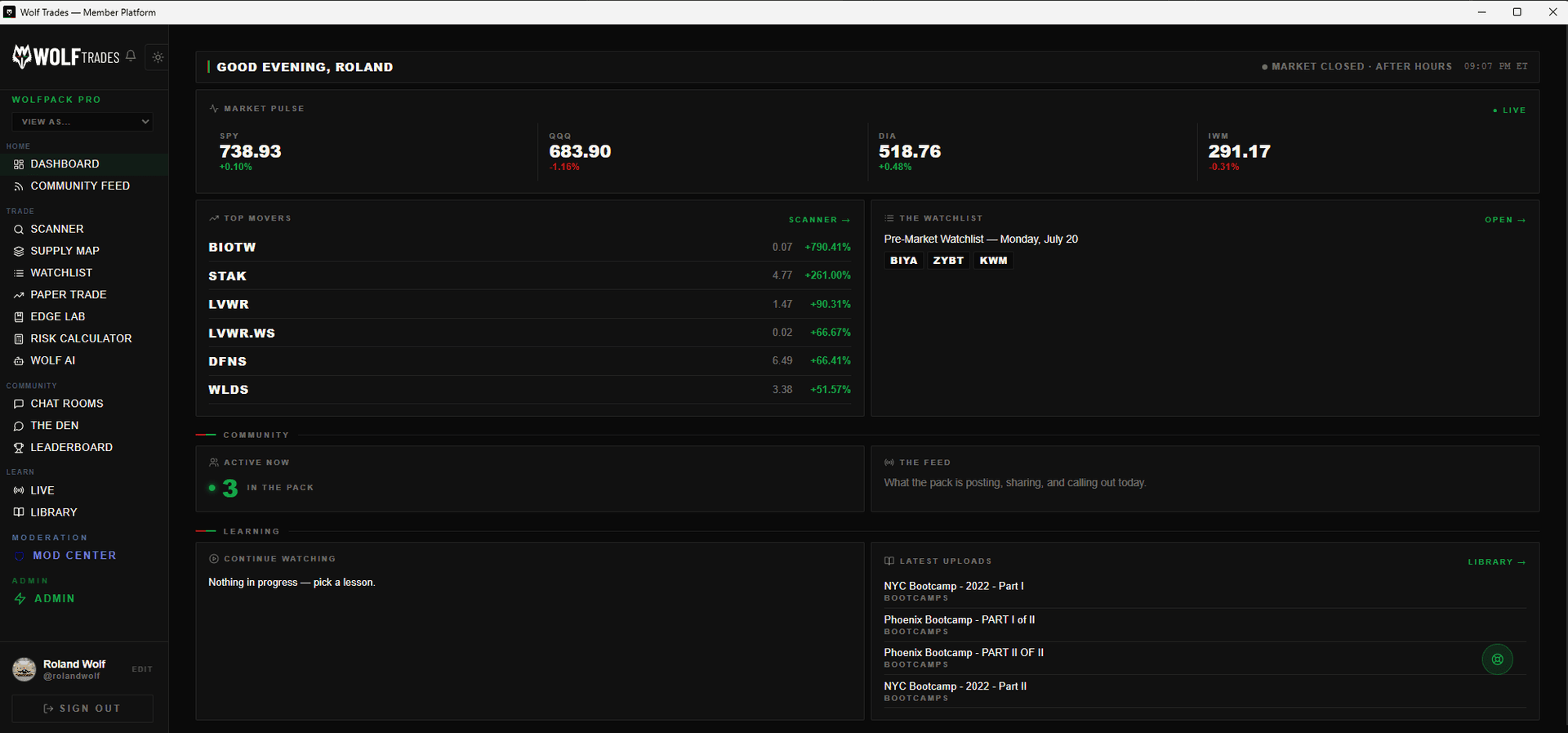Open the View As dropdown

coord(82,122)
